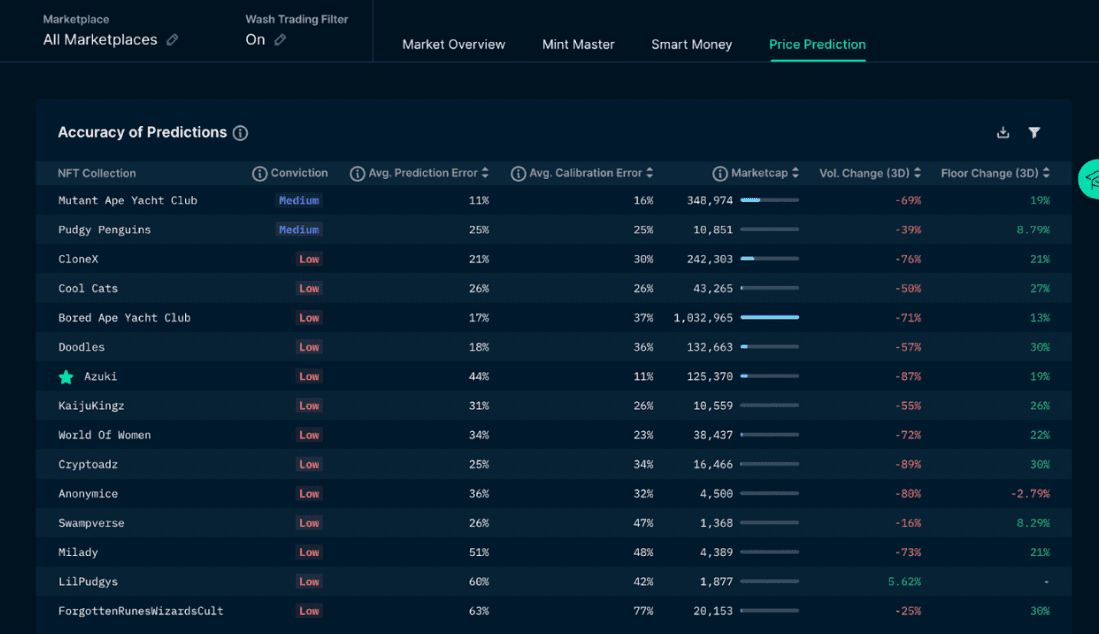Screen dimensions: 1099x634
Task: Click Azuki's 44% prediction error value
Action: click(479, 377)
